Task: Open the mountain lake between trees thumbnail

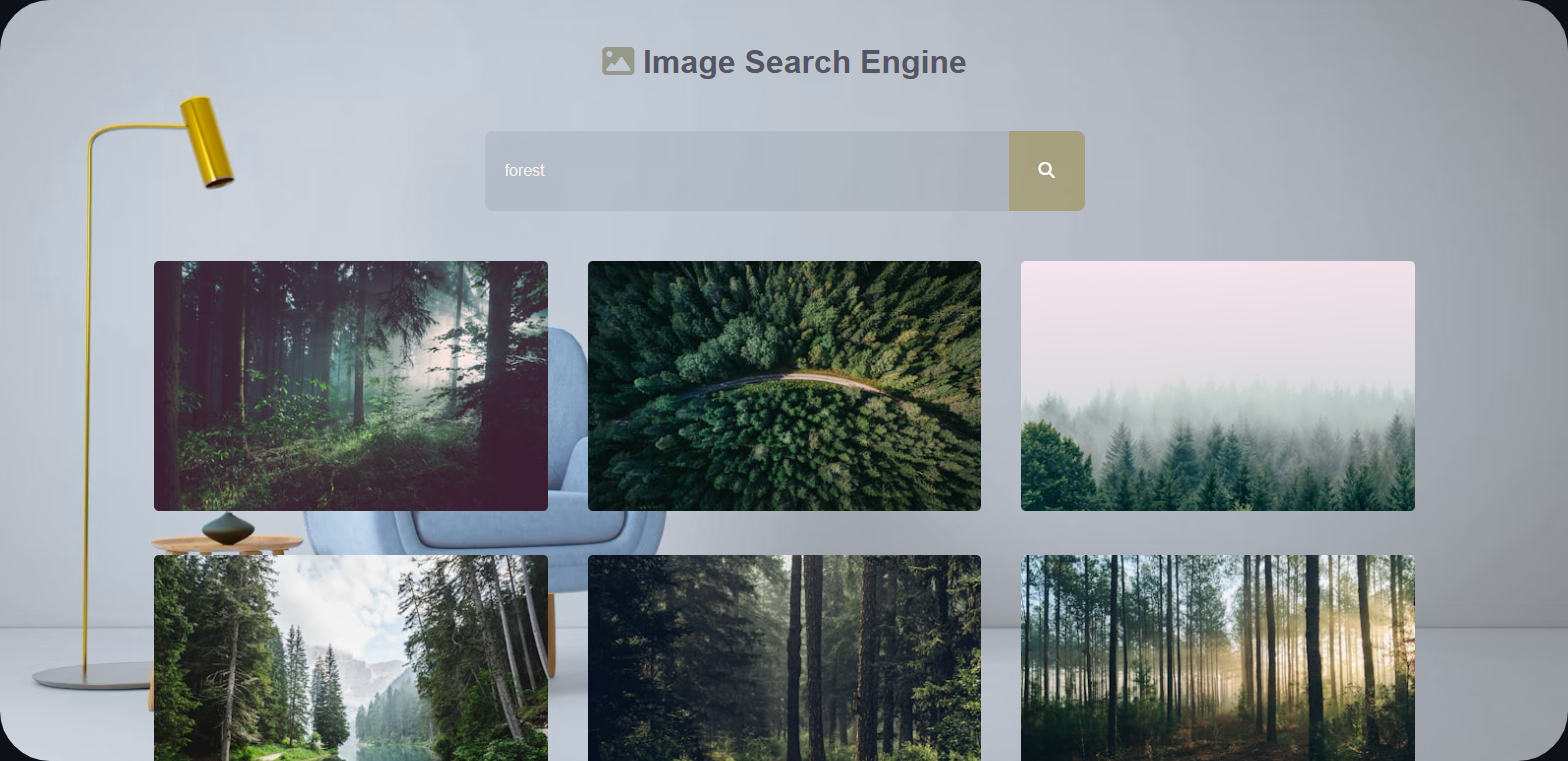Action: click(x=351, y=658)
